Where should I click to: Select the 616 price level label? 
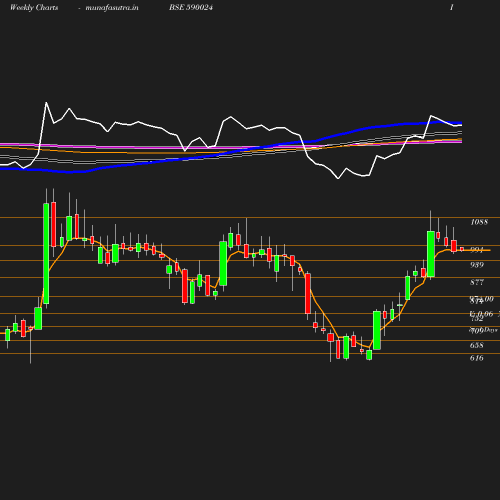tap(477, 358)
